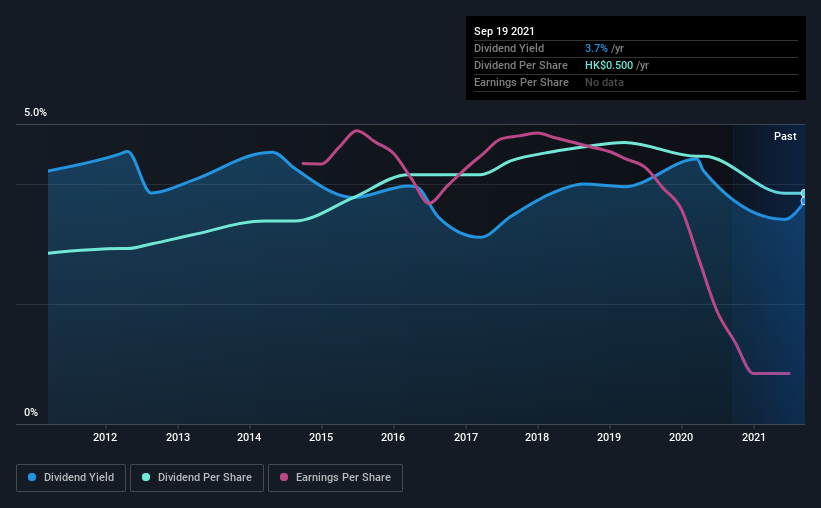Click the blue Dividend Yield legend dot
The height and width of the screenshot is (508, 821).
32,477
